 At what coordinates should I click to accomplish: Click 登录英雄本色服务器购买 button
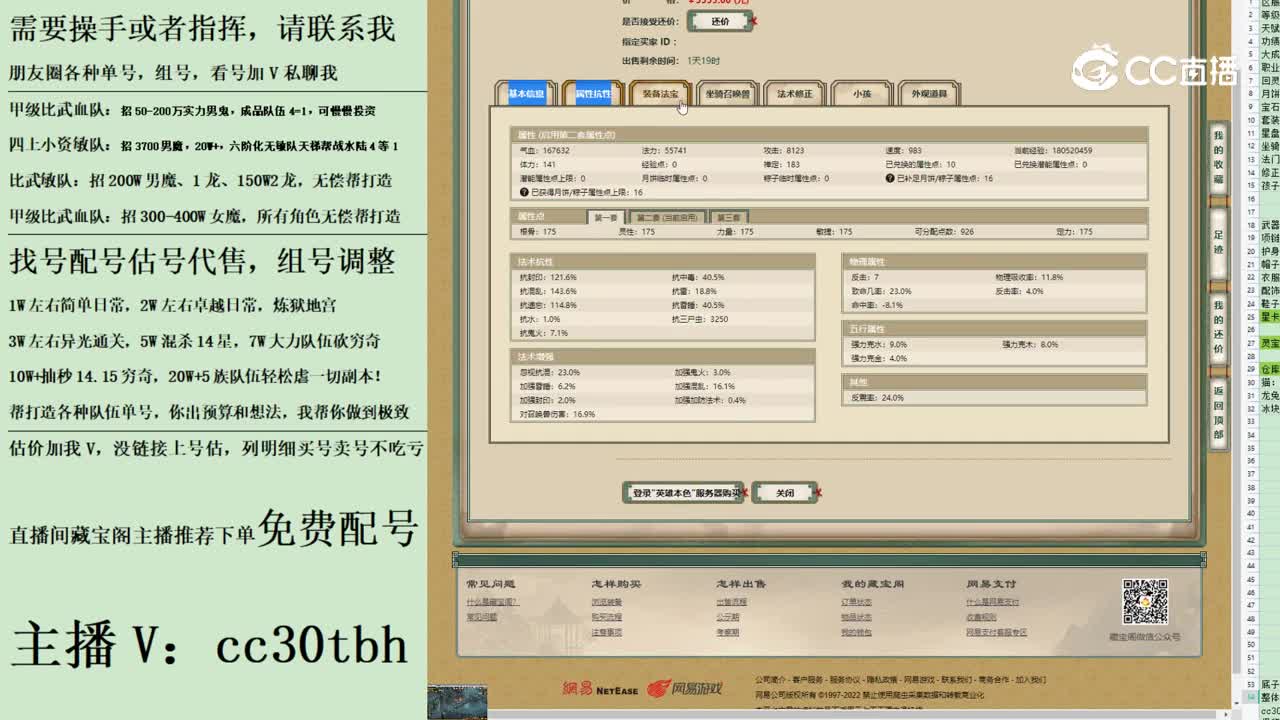coord(684,493)
